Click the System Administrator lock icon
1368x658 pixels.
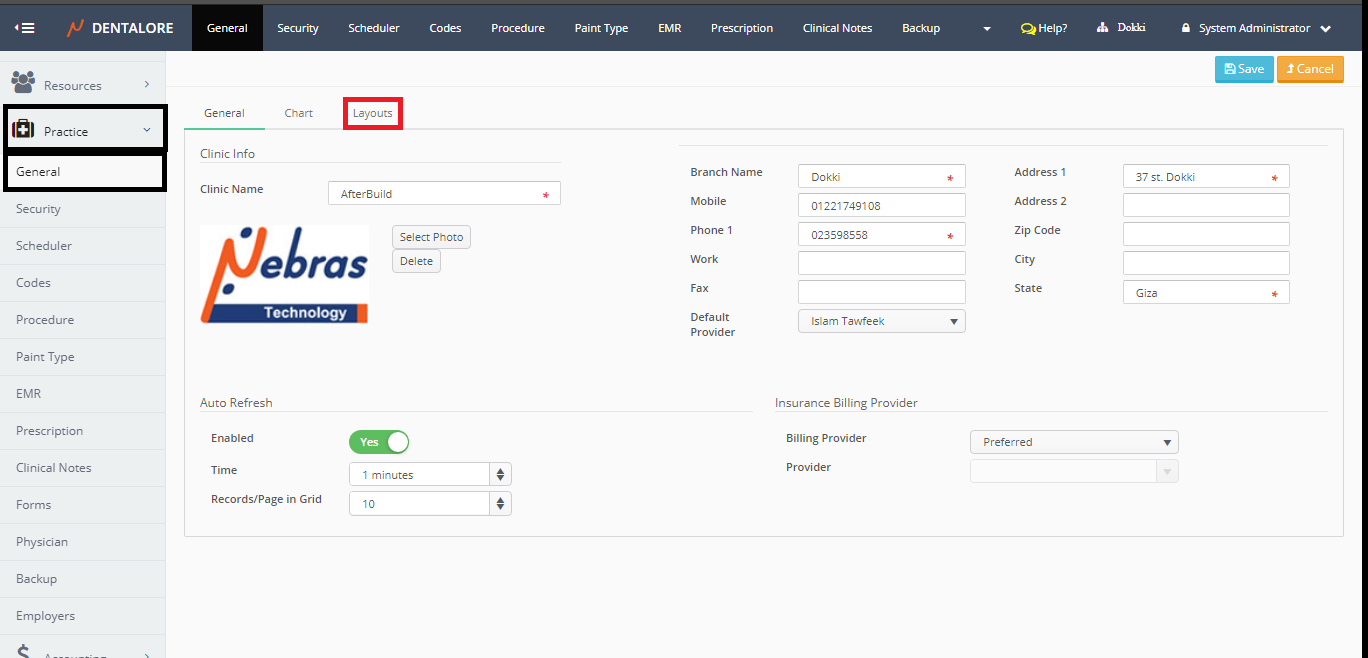click(x=1186, y=28)
